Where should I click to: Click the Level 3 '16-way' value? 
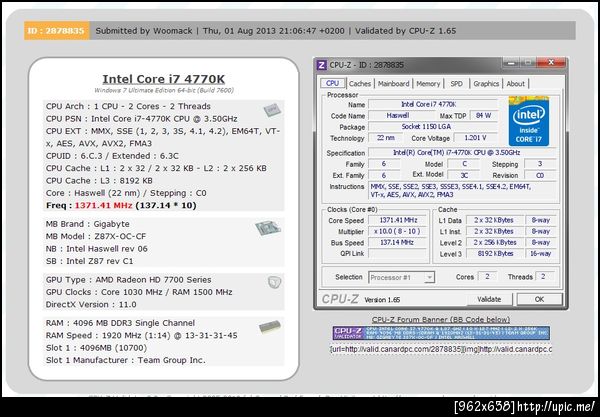pyautogui.click(x=541, y=253)
